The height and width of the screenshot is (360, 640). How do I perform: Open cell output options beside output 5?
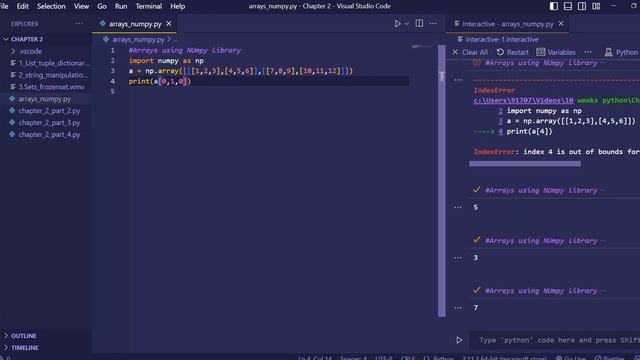pos(458,207)
